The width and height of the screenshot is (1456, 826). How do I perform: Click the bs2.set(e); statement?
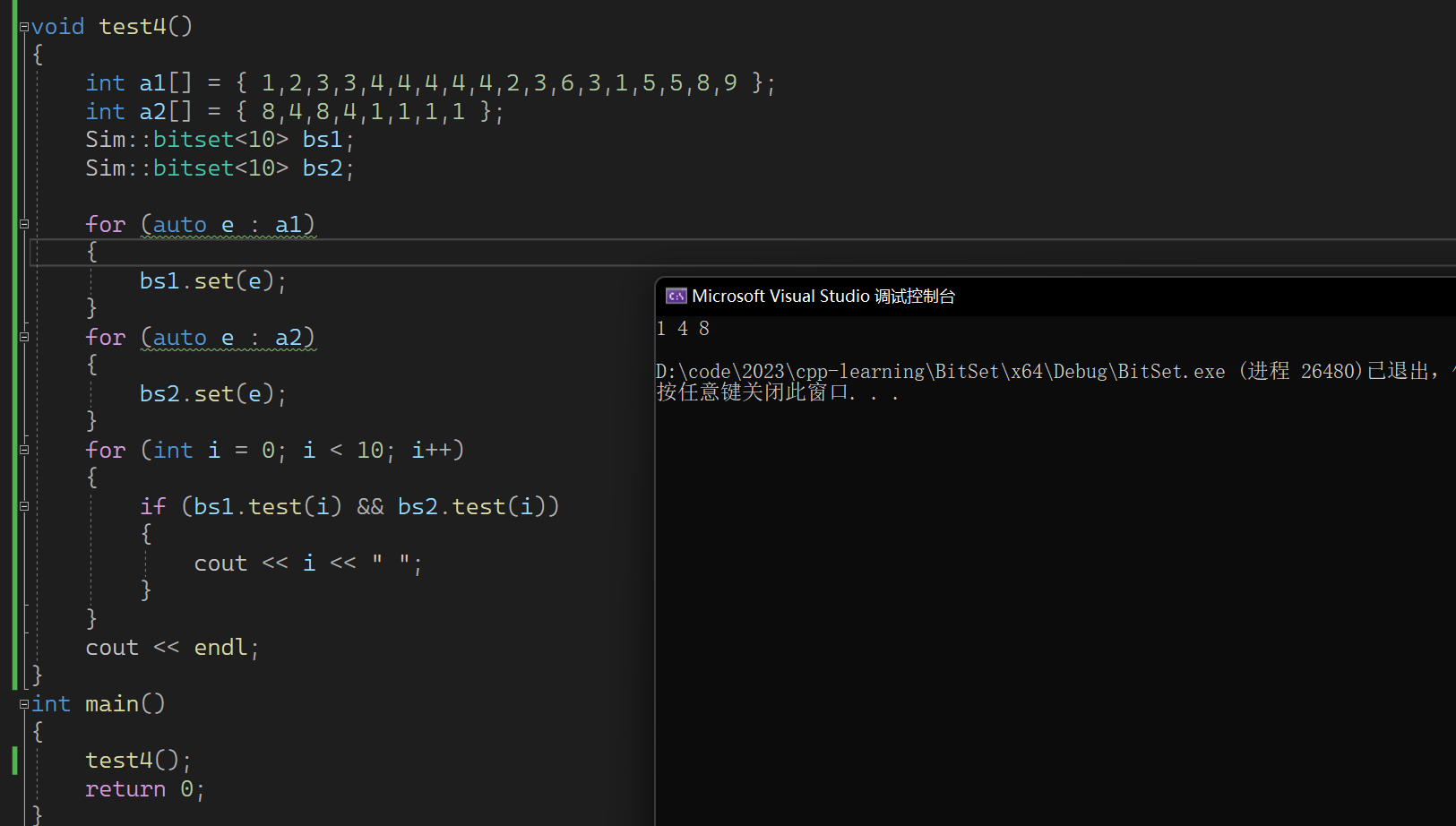213,394
